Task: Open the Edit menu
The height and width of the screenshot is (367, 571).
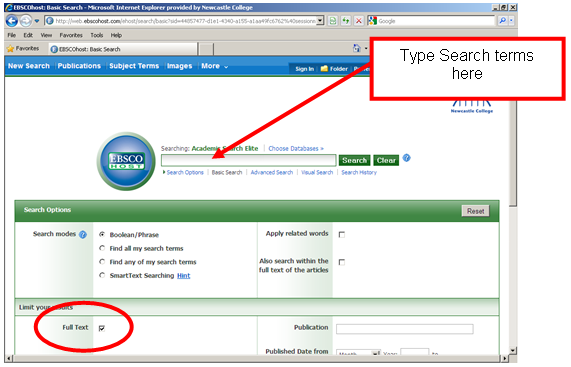Action: (28, 35)
